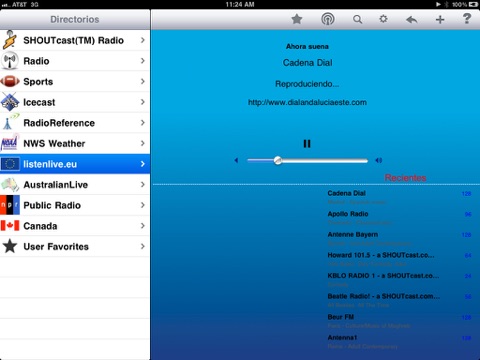Tap User Favorites star icon
Image resolution: width=480 pixels, height=360 pixels.
[x=10, y=246]
